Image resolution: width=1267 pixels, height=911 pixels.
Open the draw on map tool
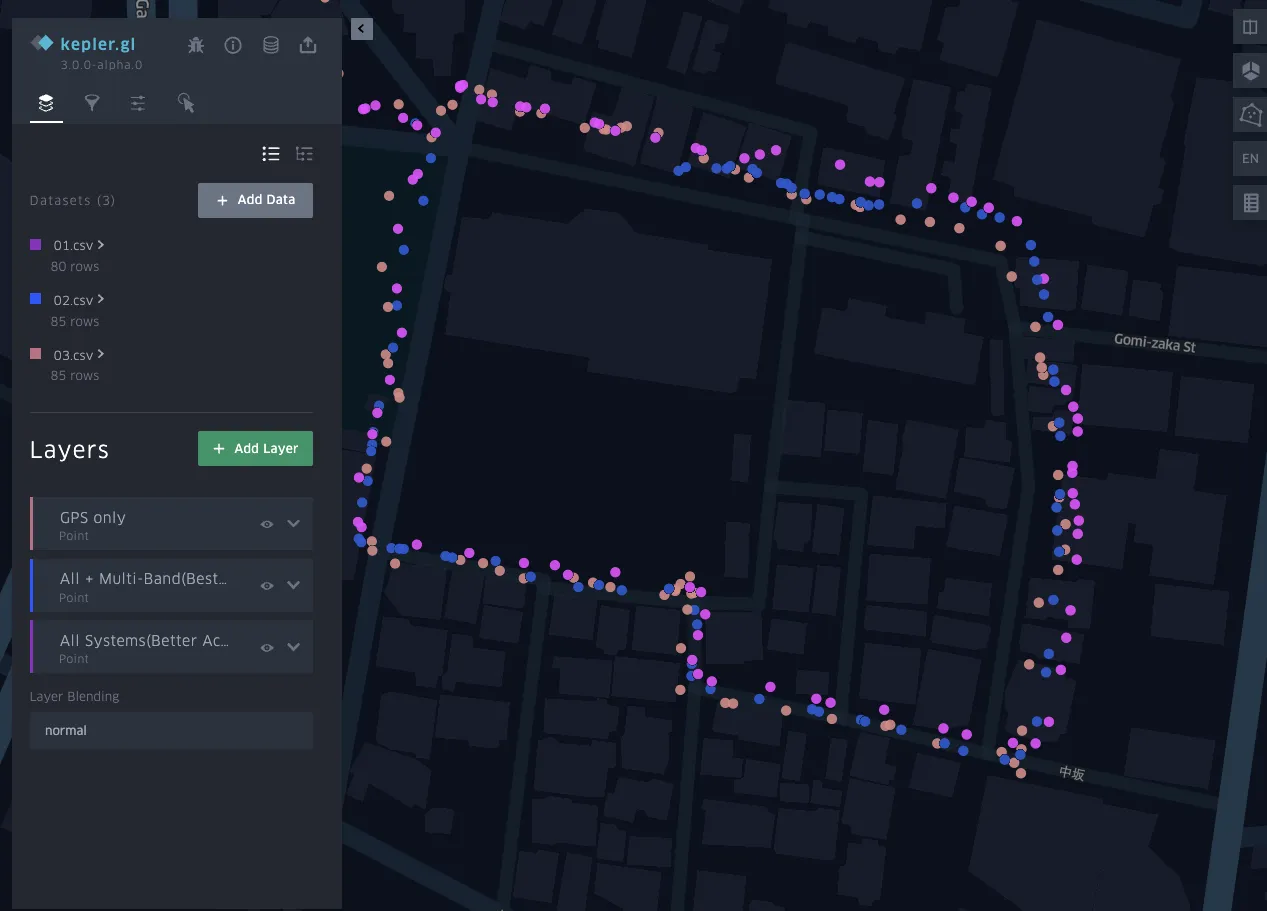[1250, 115]
